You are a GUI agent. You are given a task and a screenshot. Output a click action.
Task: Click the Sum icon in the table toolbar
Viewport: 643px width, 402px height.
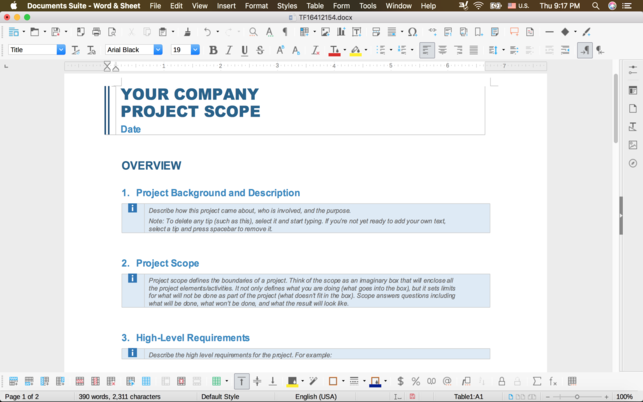click(x=537, y=381)
